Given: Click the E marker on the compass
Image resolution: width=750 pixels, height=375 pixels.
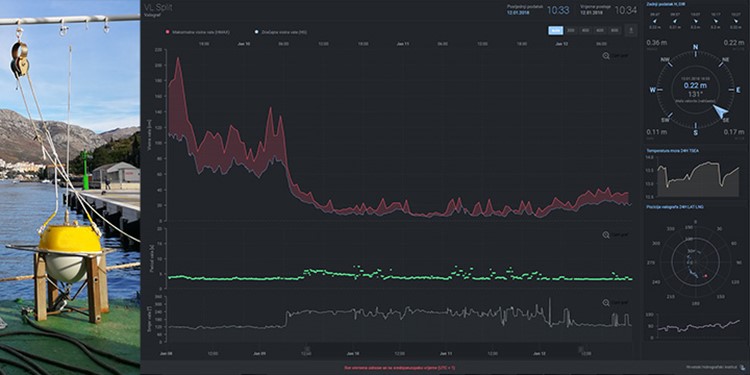Looking at the screenshot, I should (x=738, y=90).
